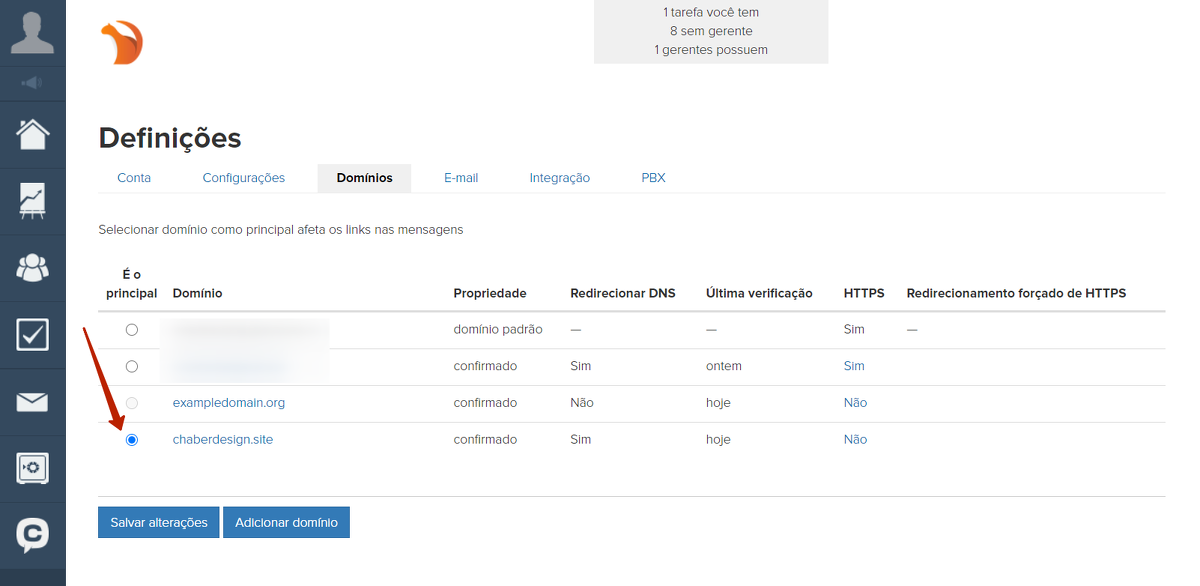The width and height of the screenshot is (1200, 586).
Task: Select chaberdesign.site as primary domain
Action: click(132, 440)
